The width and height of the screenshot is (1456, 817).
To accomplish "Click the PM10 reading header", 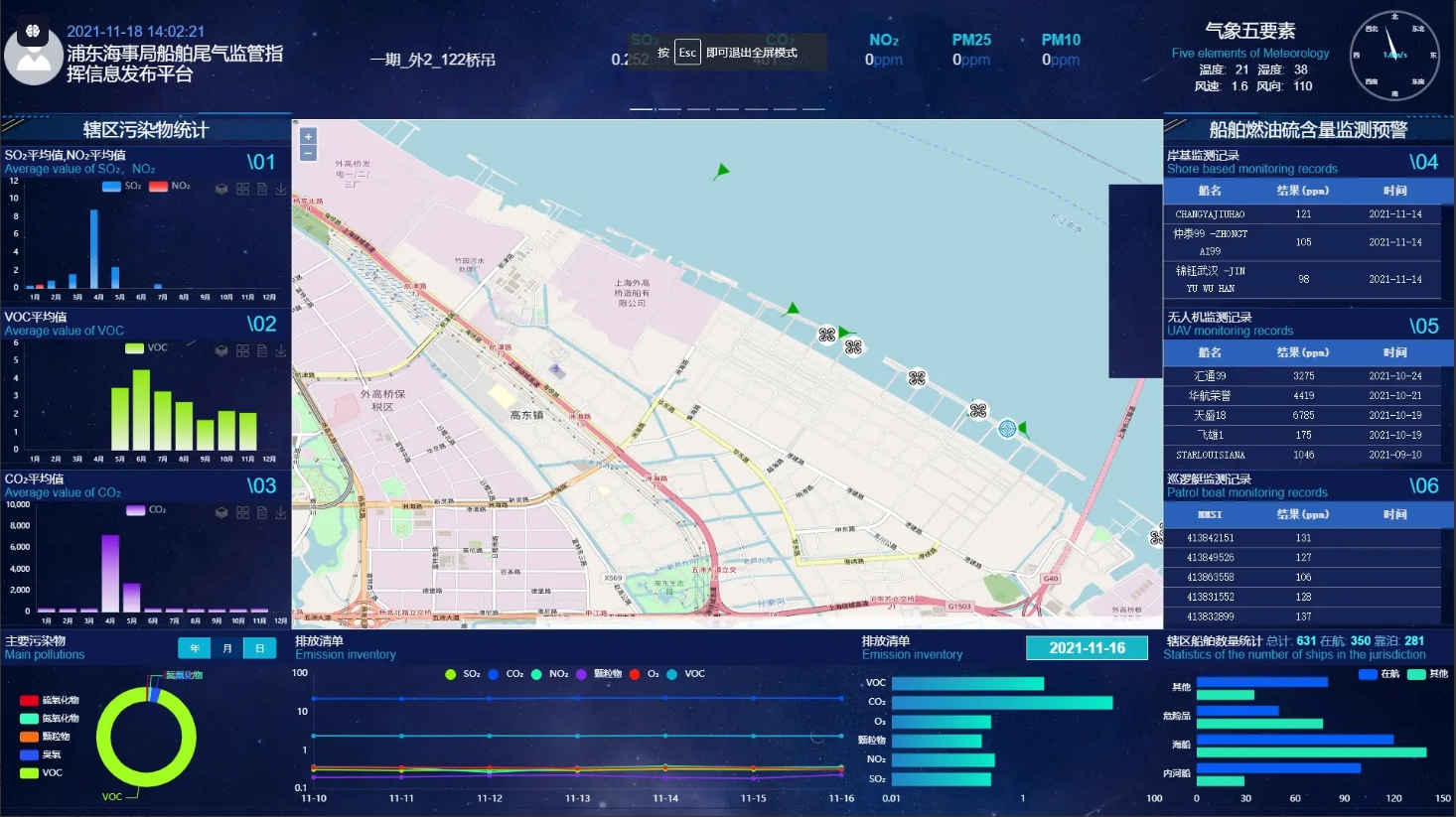I will tap(1061, 40).
